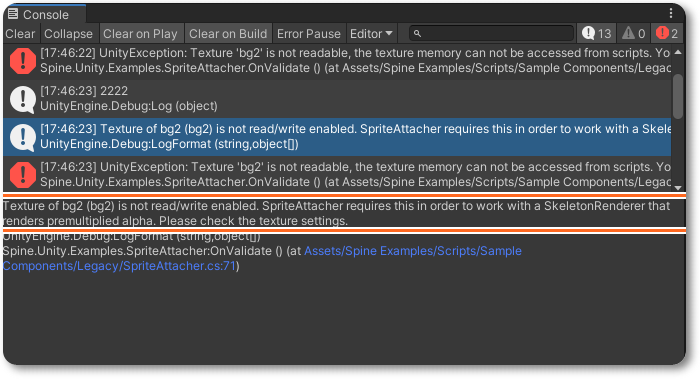700x379 pixels.
Task: Select the 17:46:22 UnityException log entry
Action: (337, 61)
